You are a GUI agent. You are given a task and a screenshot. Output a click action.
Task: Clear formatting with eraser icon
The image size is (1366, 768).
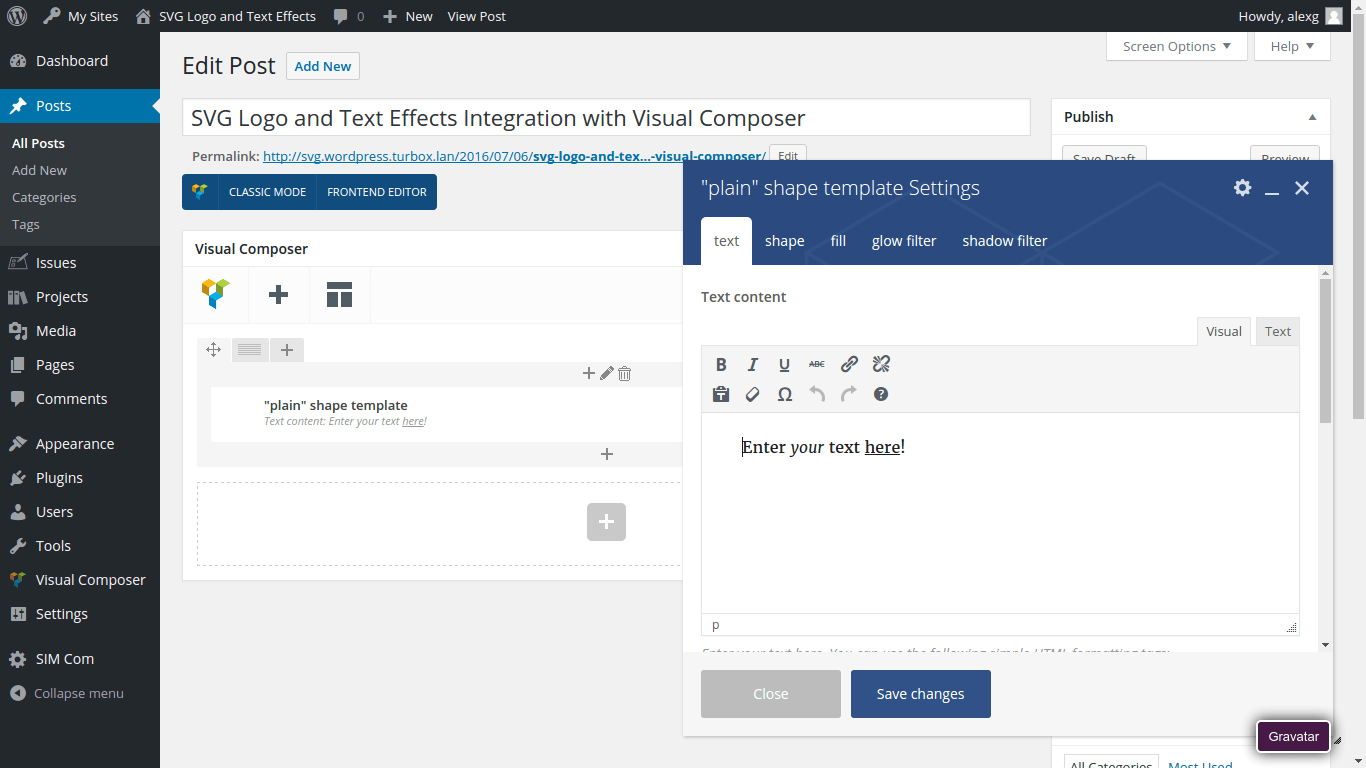[753, 395]
